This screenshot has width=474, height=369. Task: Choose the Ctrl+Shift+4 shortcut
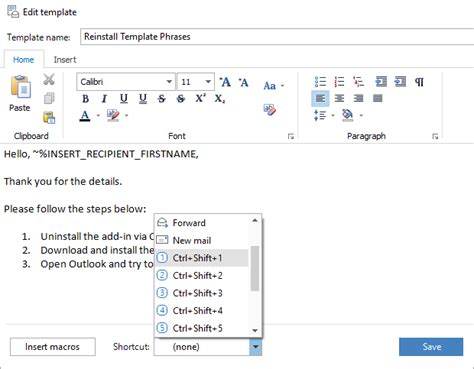[202, 311]
